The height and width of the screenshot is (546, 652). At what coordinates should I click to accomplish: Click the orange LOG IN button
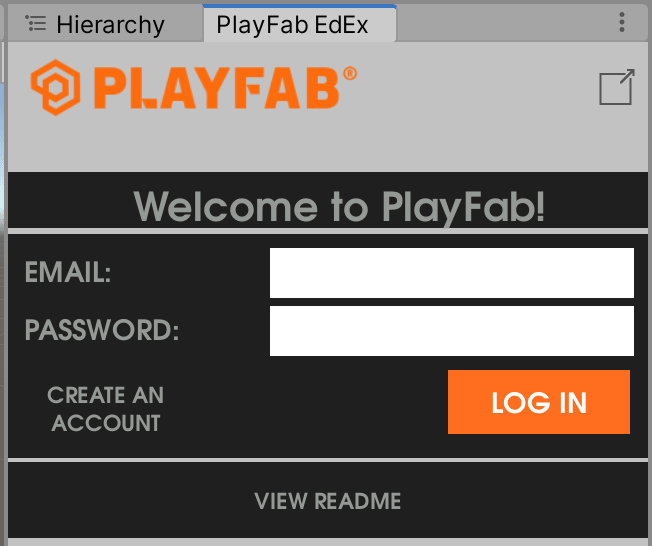coord(539,402)
